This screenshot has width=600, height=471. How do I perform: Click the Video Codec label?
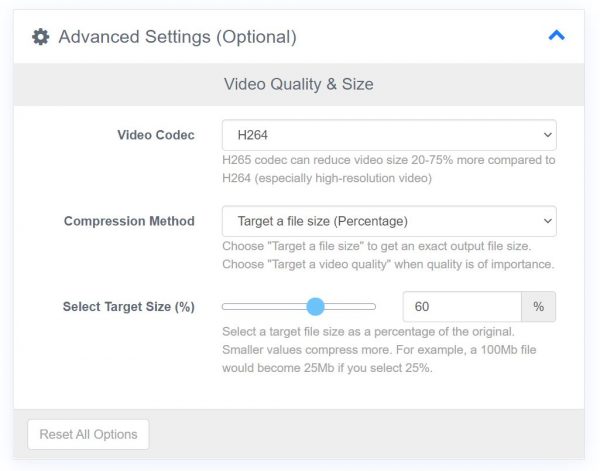tap(156, 135)
